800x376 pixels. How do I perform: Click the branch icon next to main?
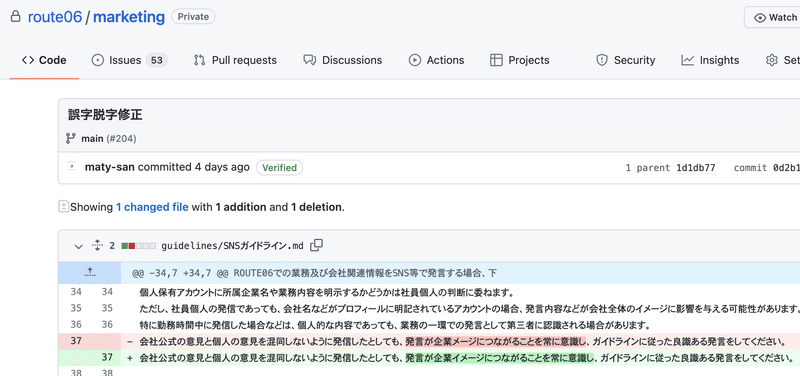[71, 138]
